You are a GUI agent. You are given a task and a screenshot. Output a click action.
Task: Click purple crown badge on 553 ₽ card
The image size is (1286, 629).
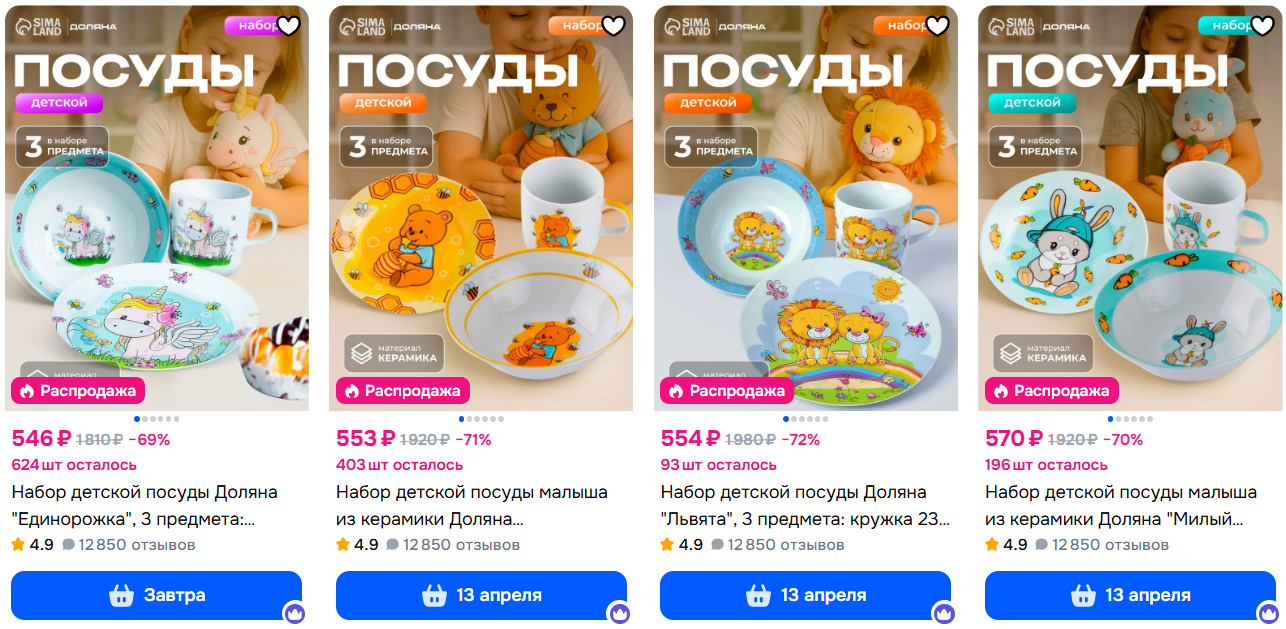coord(619,613)
